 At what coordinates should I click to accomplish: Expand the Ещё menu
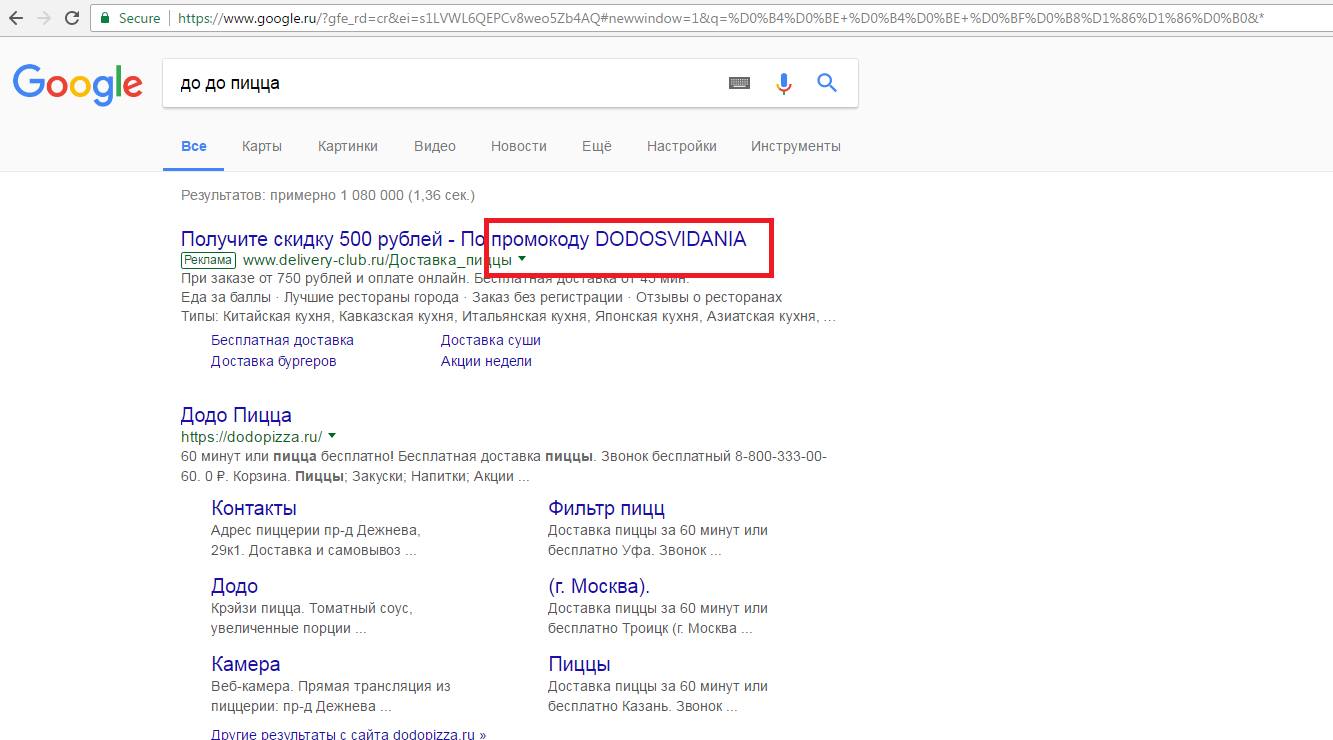tap(597, 146)
